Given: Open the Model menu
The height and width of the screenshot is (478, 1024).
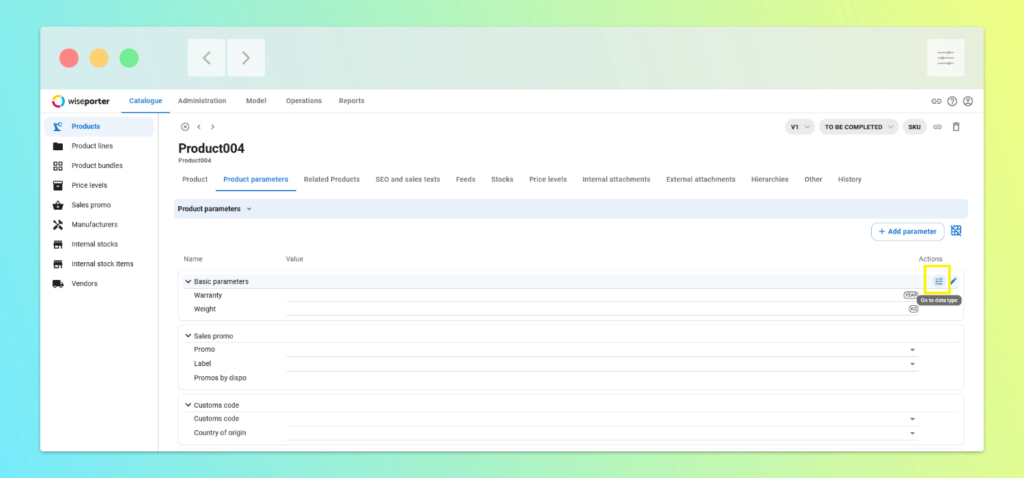Looking at the screenshot, I should click(x=256, y=101).
